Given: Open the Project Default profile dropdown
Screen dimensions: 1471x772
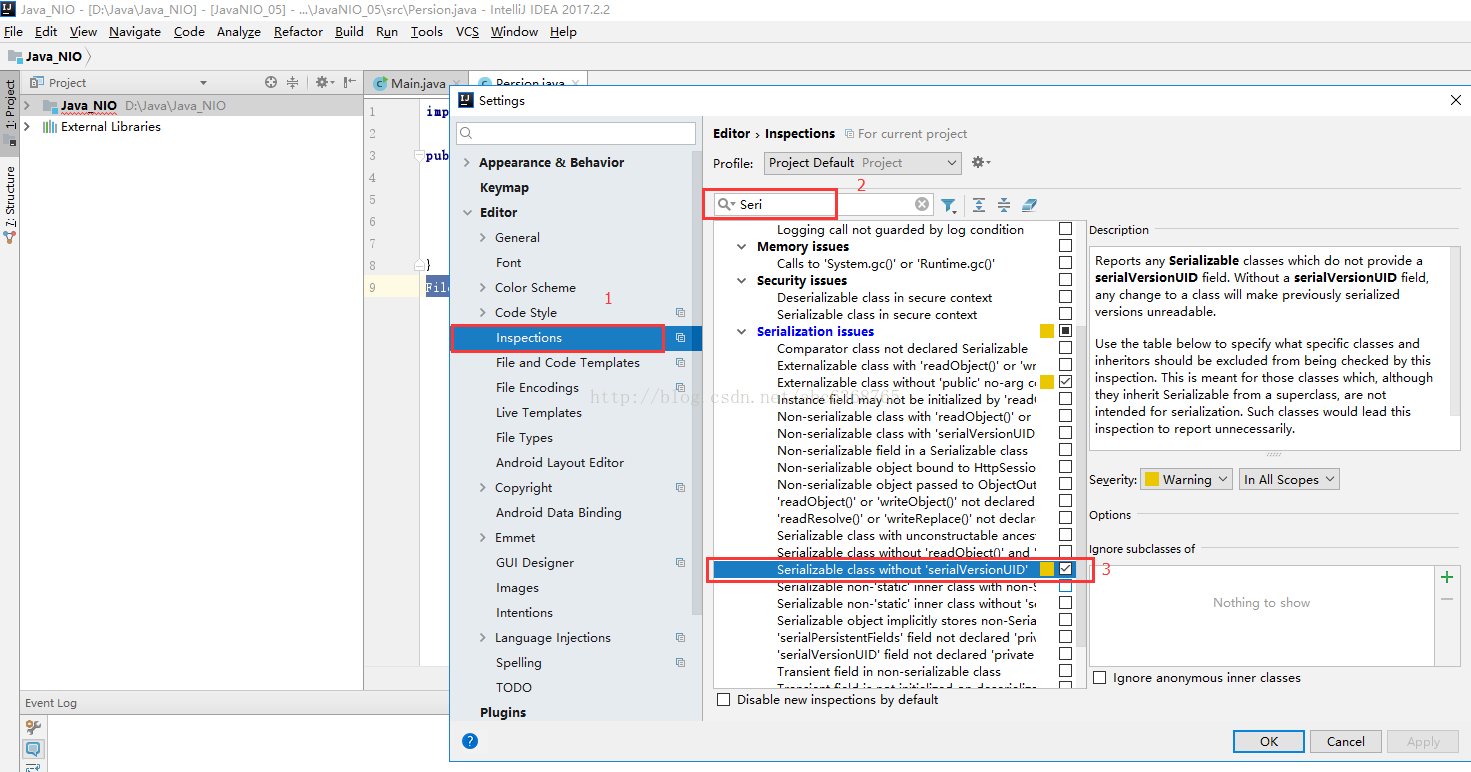Looking at the screenshot, I should pyautogui.click(x=863, y=163).
